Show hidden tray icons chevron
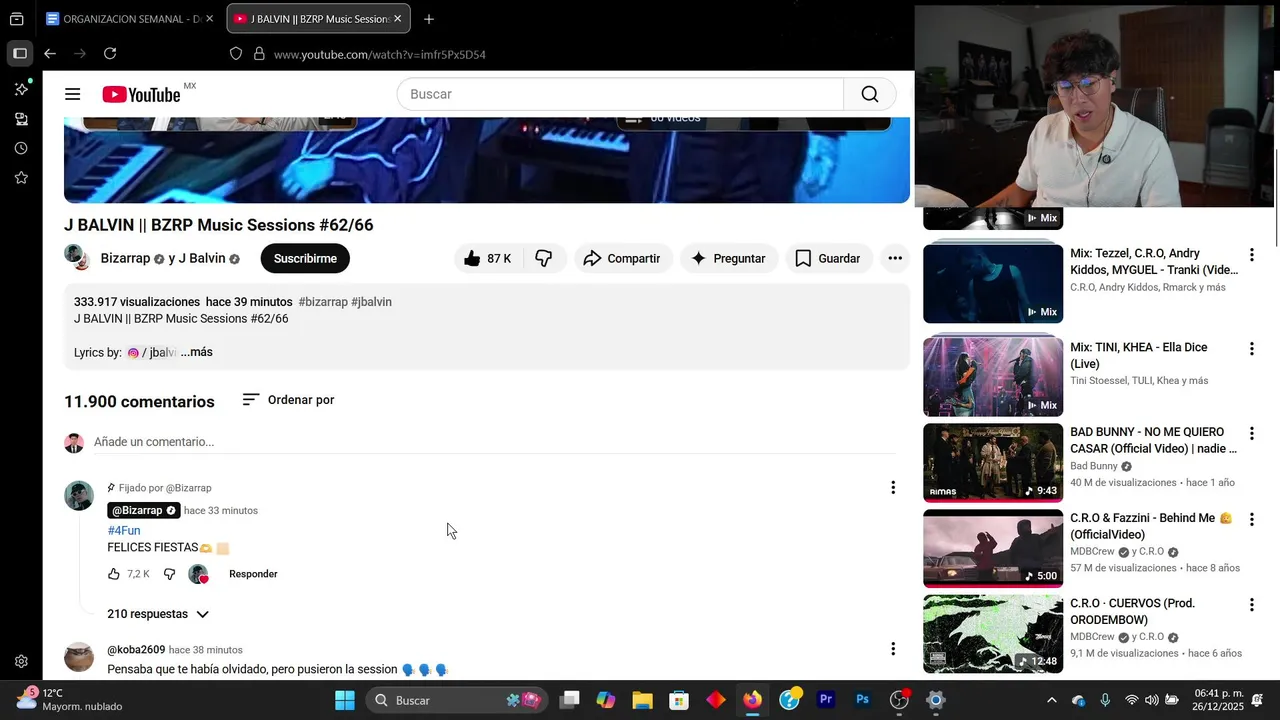The height and width of the screenshot is (720, 1280). tap(1051, 700)
